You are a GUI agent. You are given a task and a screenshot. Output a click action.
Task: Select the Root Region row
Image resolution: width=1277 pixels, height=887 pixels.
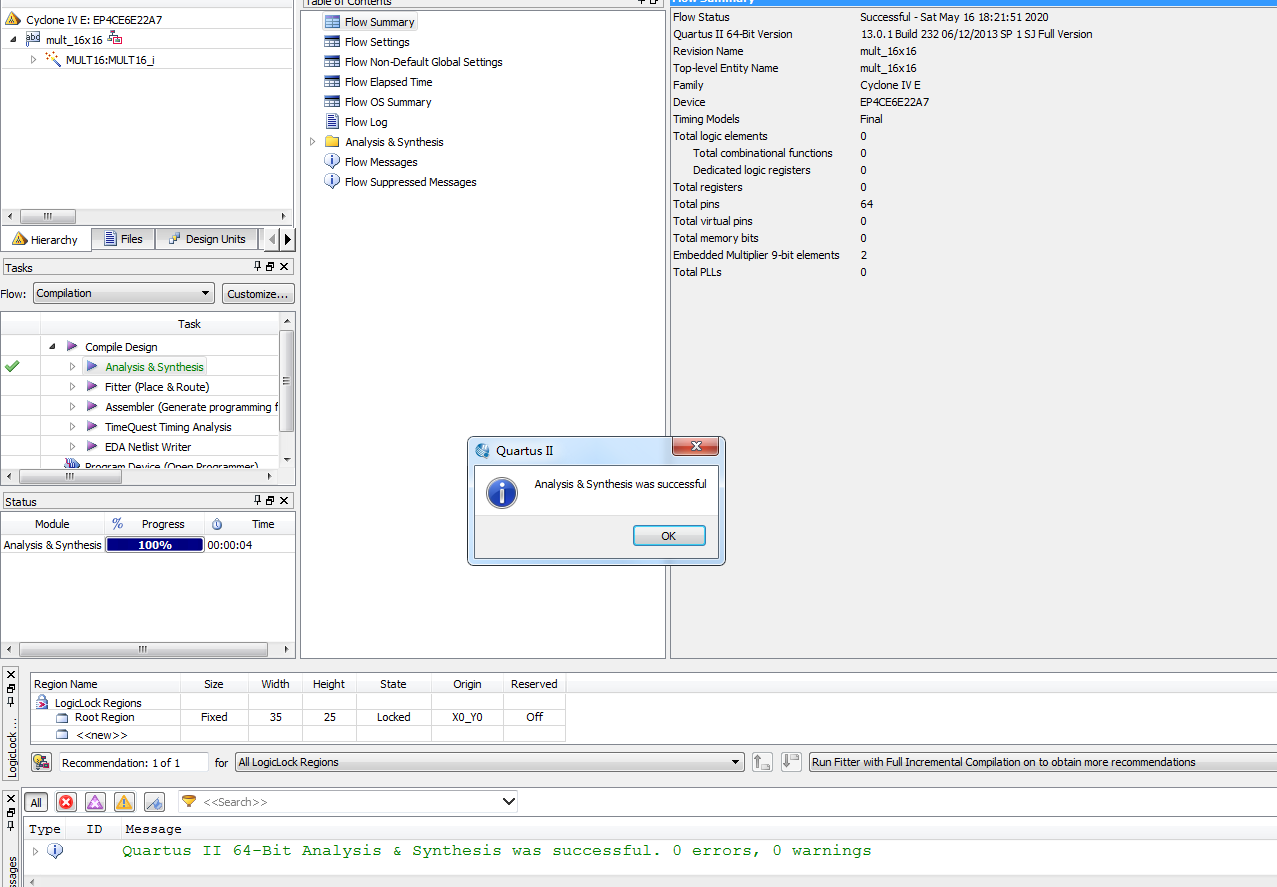[298, 717]
